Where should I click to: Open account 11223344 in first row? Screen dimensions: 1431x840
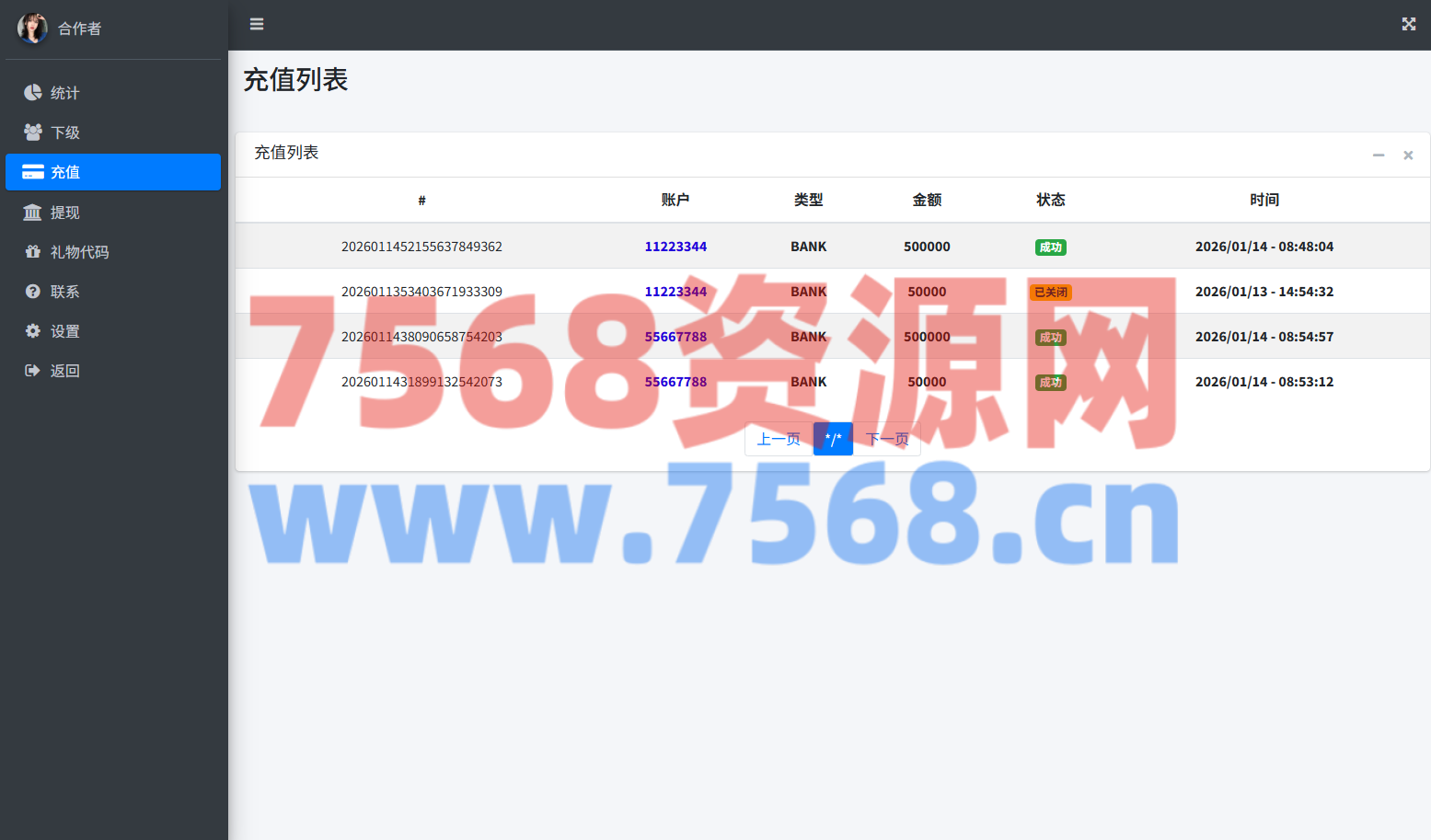click(x=675, y=247)
